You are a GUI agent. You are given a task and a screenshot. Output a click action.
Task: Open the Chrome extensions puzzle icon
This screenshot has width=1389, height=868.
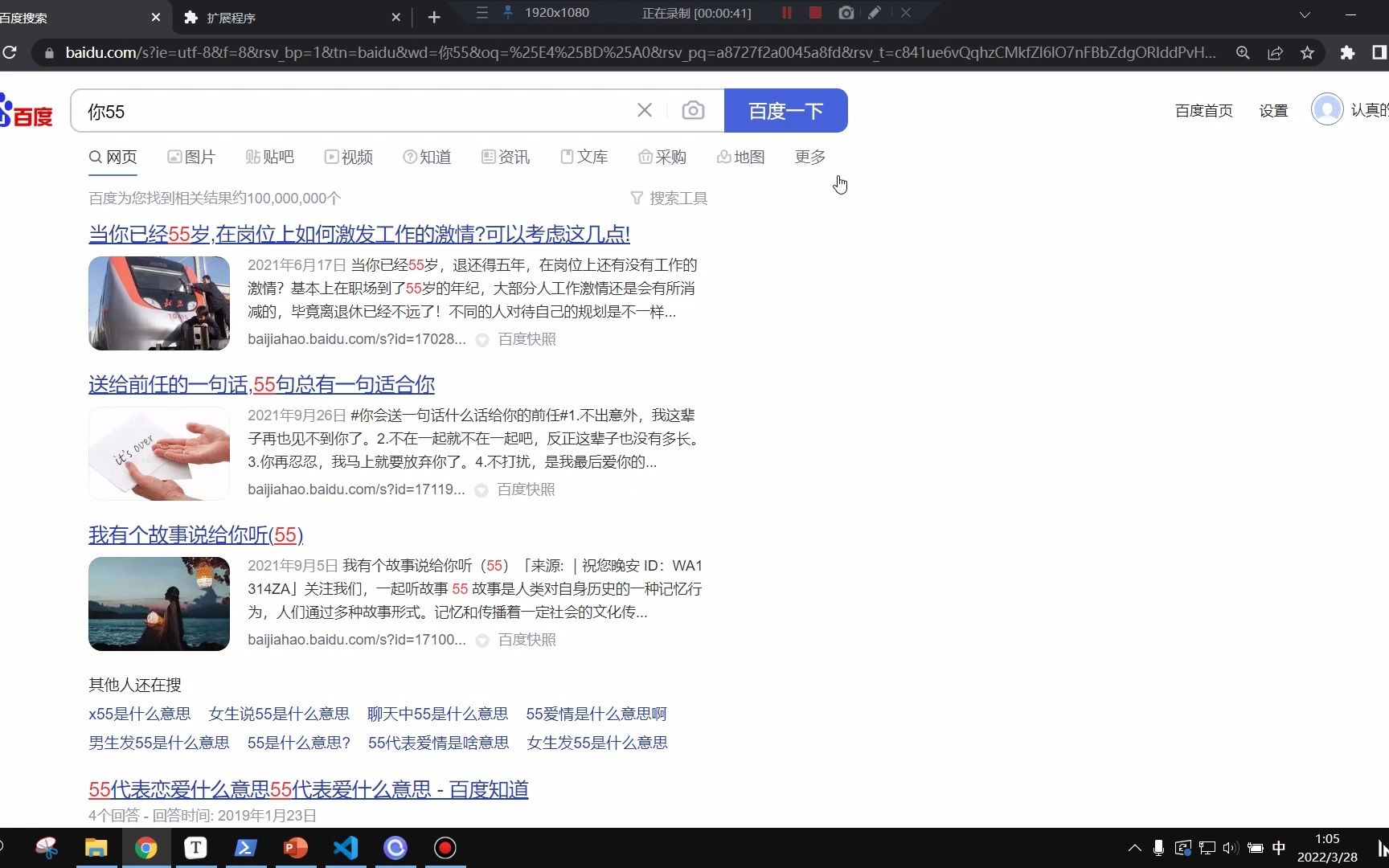click(1347, 52)
